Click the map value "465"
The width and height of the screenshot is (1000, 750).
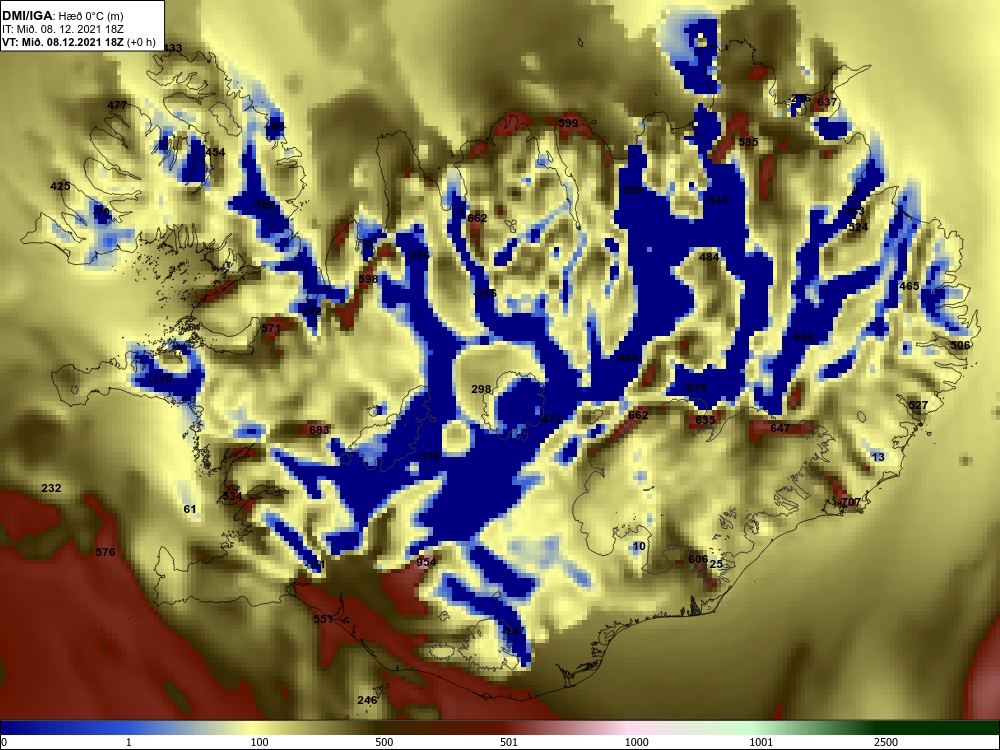point(909,286)
